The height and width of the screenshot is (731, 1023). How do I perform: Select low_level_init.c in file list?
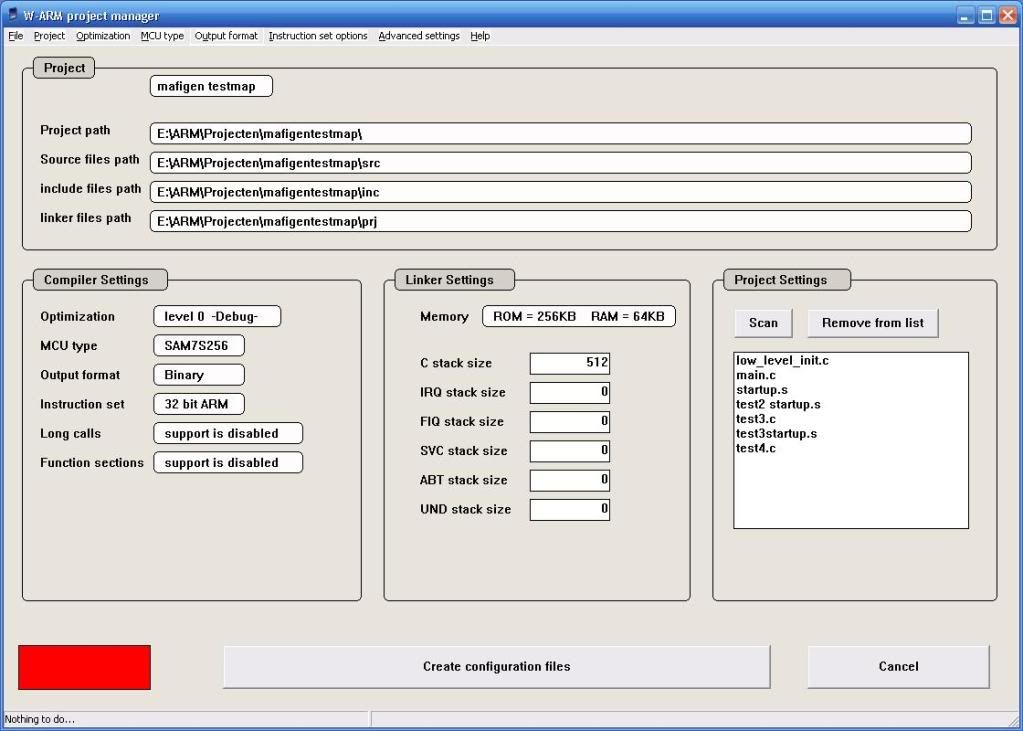[782, 360]
